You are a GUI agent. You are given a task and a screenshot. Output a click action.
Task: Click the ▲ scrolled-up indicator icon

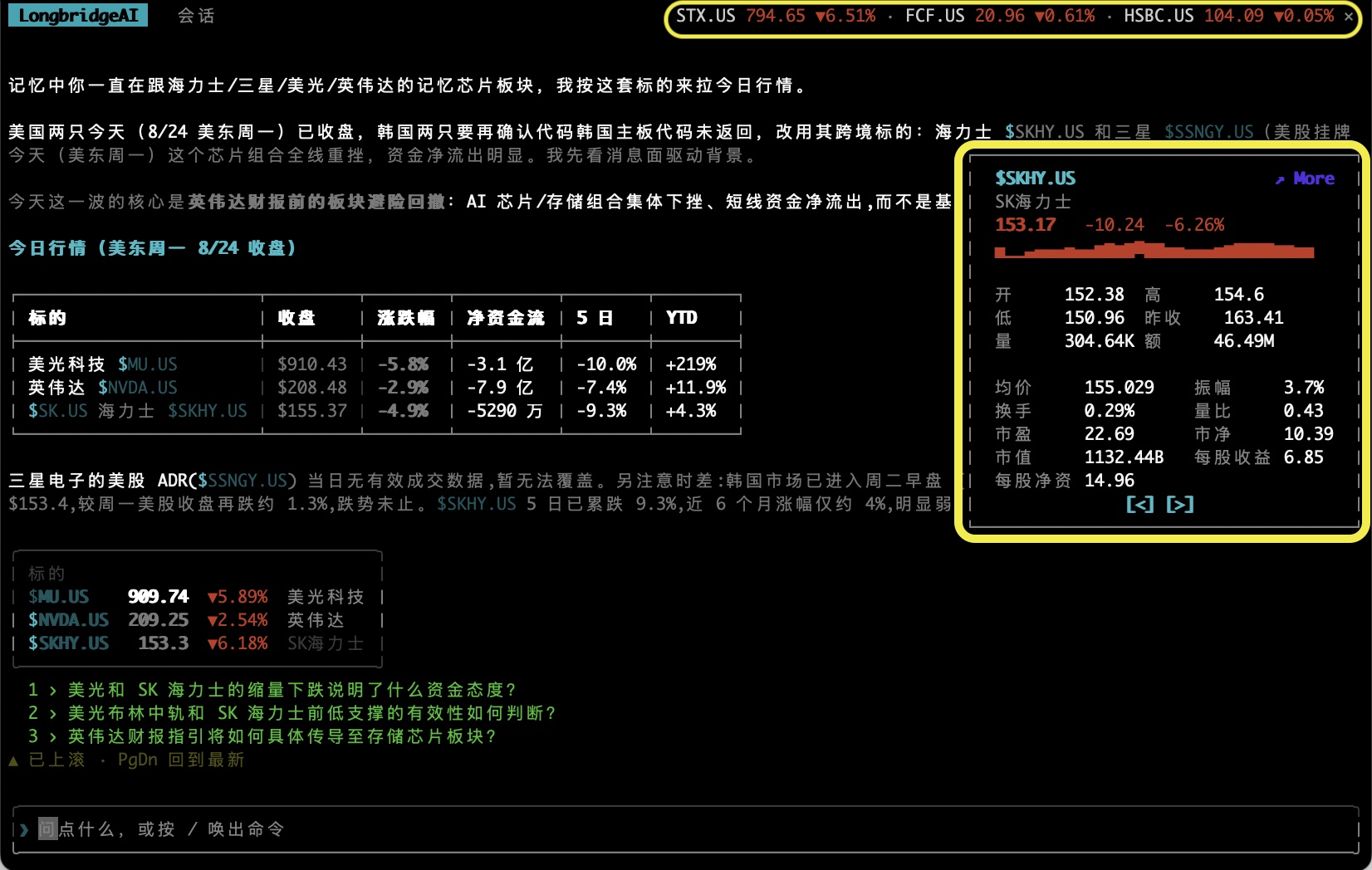(x=13, y=760)
